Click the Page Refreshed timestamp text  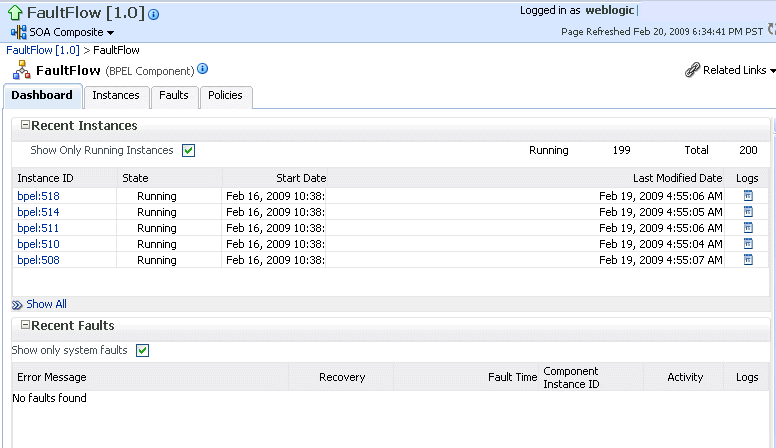coord(662,32)
